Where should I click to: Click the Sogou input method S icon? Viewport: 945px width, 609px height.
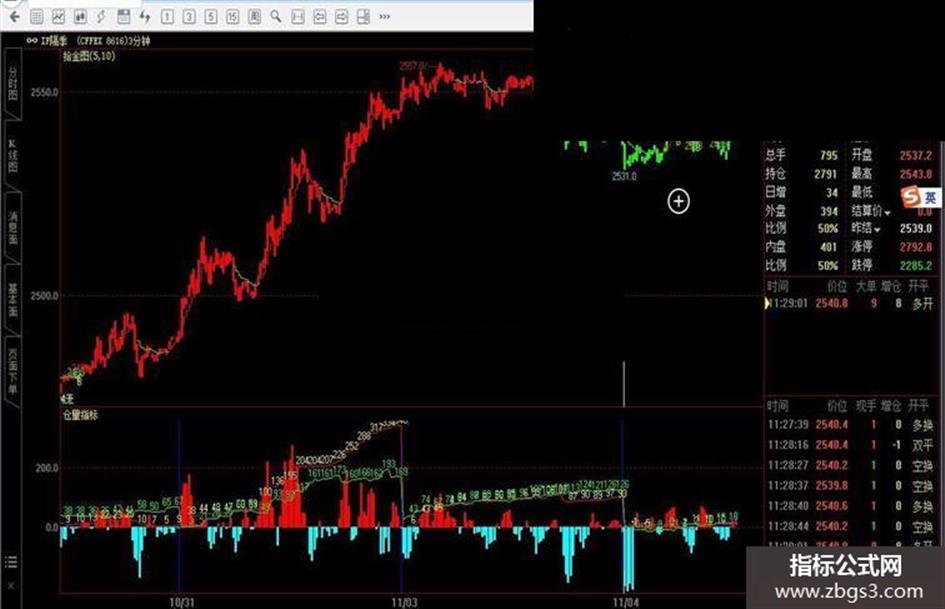point(911,197)
